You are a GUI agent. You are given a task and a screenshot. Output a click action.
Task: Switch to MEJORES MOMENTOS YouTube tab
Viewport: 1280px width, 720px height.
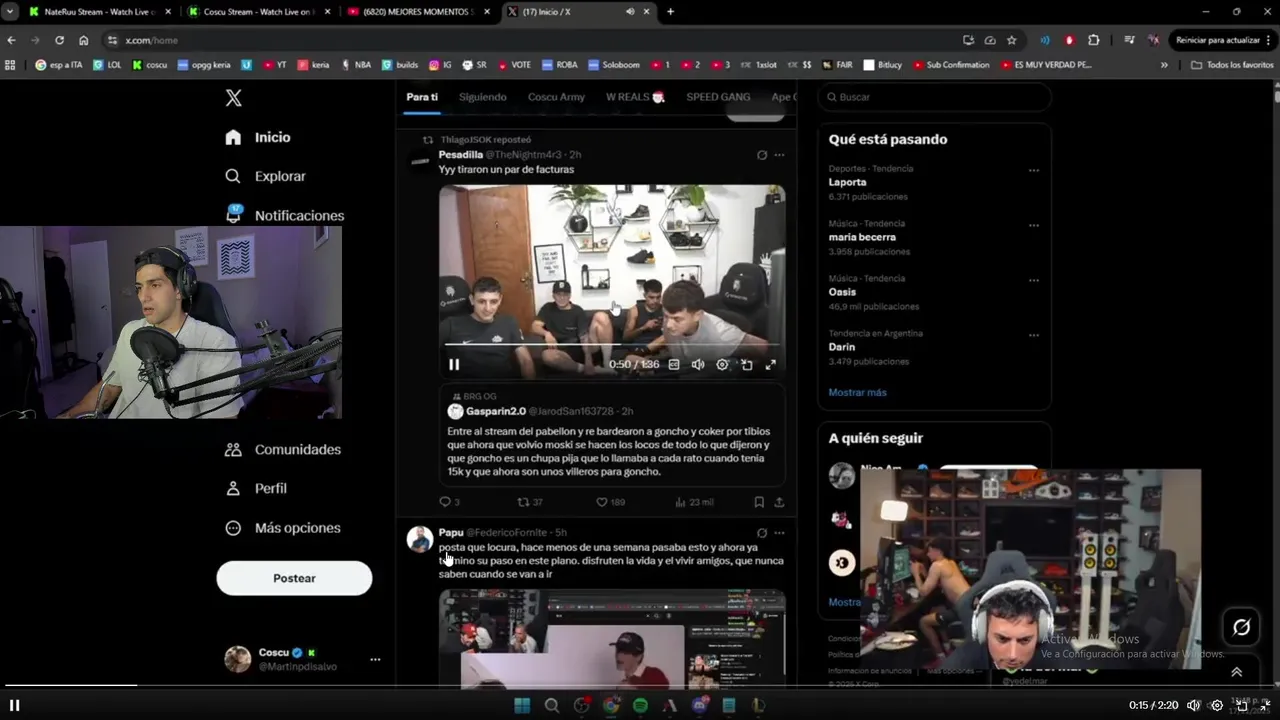click(x=419, y=12)
